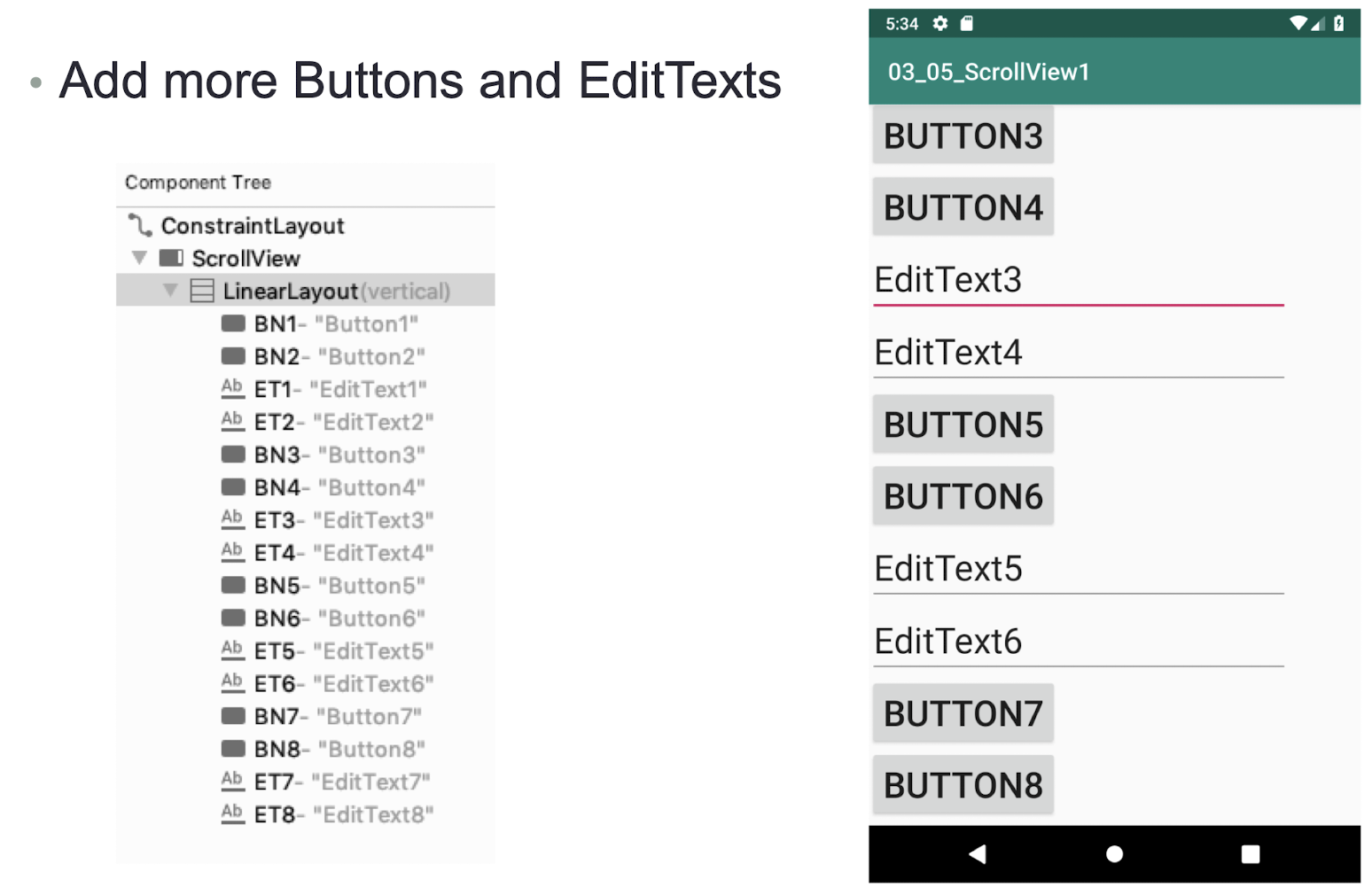Select ET3 "EditText3" label in tree
The width and height of the screenshot is (1372, 895).
coord(344,520)
